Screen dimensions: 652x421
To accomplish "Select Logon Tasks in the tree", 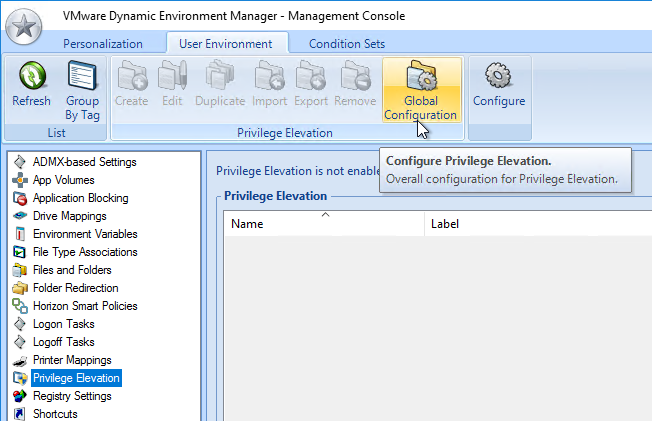I will click(64, 324).
